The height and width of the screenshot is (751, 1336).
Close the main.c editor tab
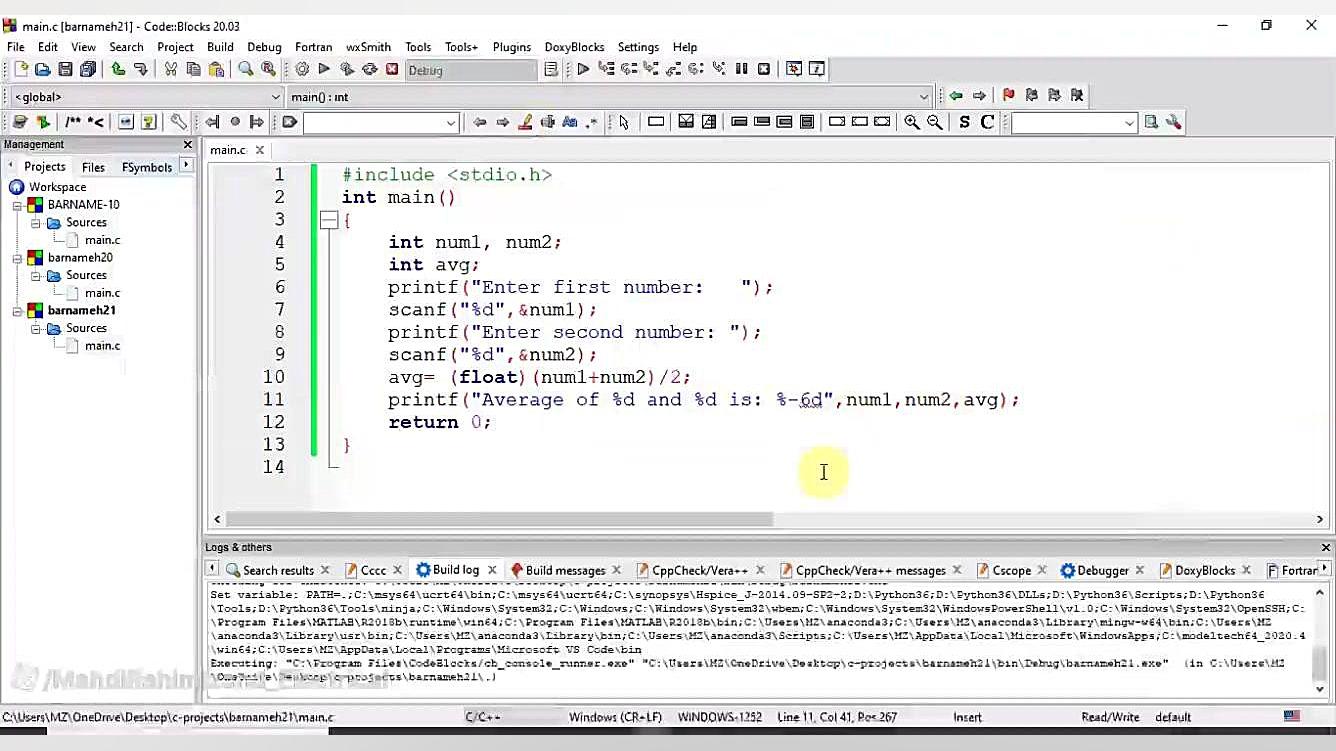click(259, 150)
